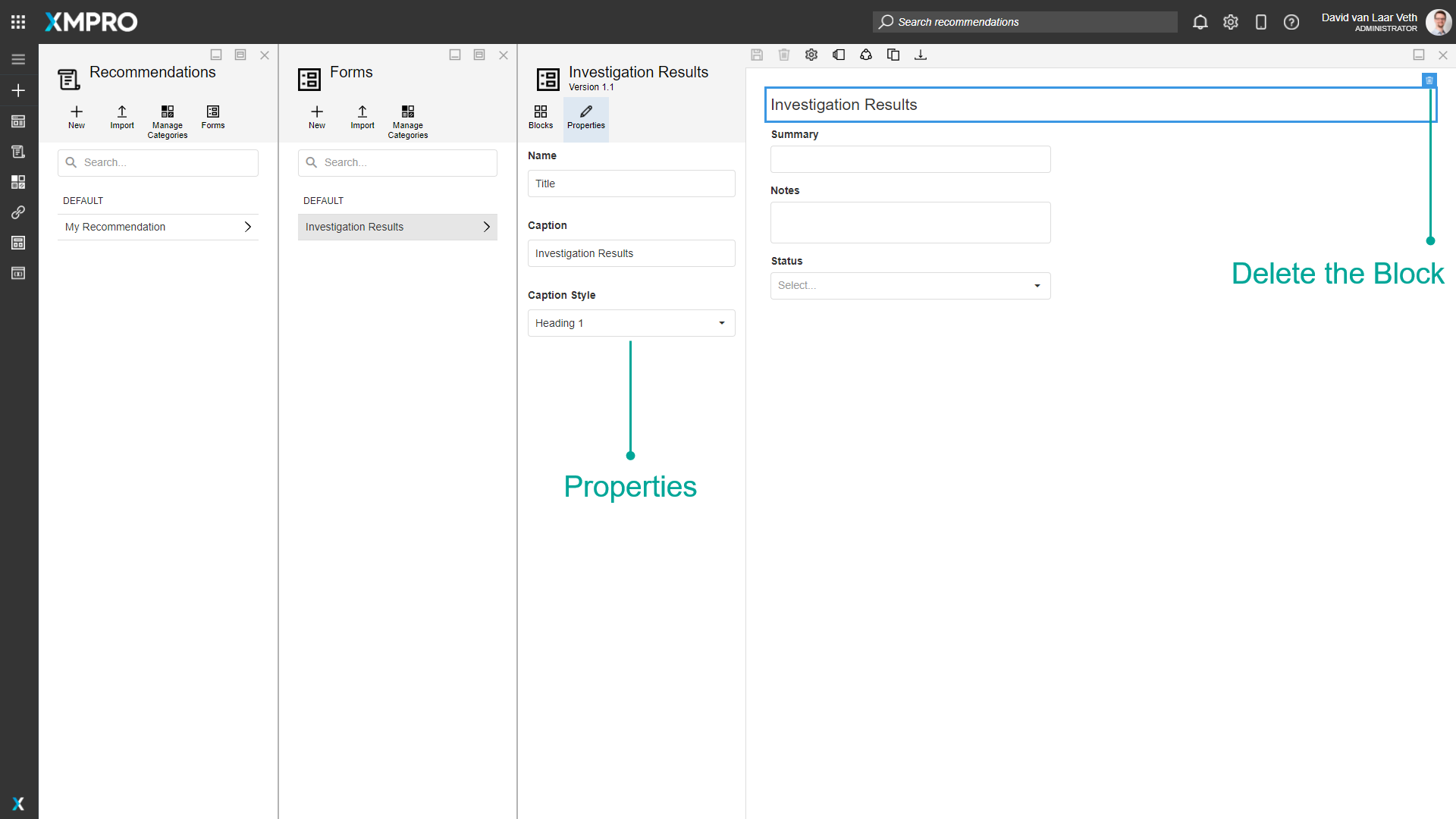The image size is (1456, 819).
Task: Pin the Recommendations panel
Action: click(240, 55)
